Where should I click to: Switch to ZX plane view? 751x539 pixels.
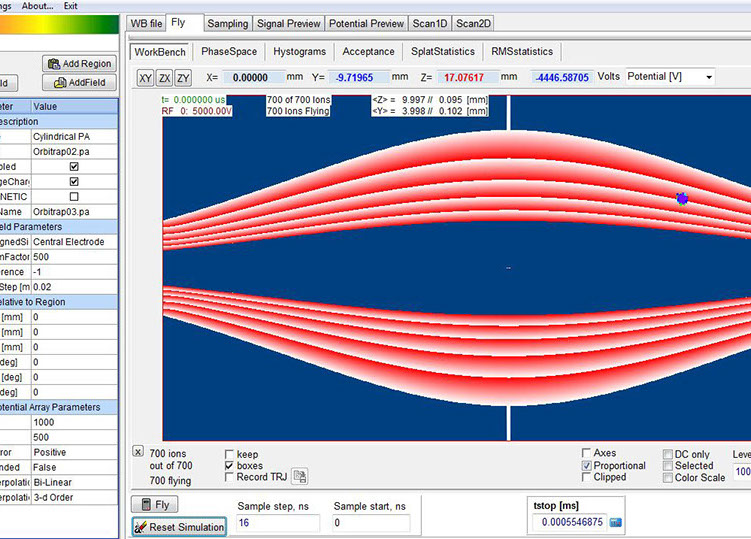coord(165,77)
